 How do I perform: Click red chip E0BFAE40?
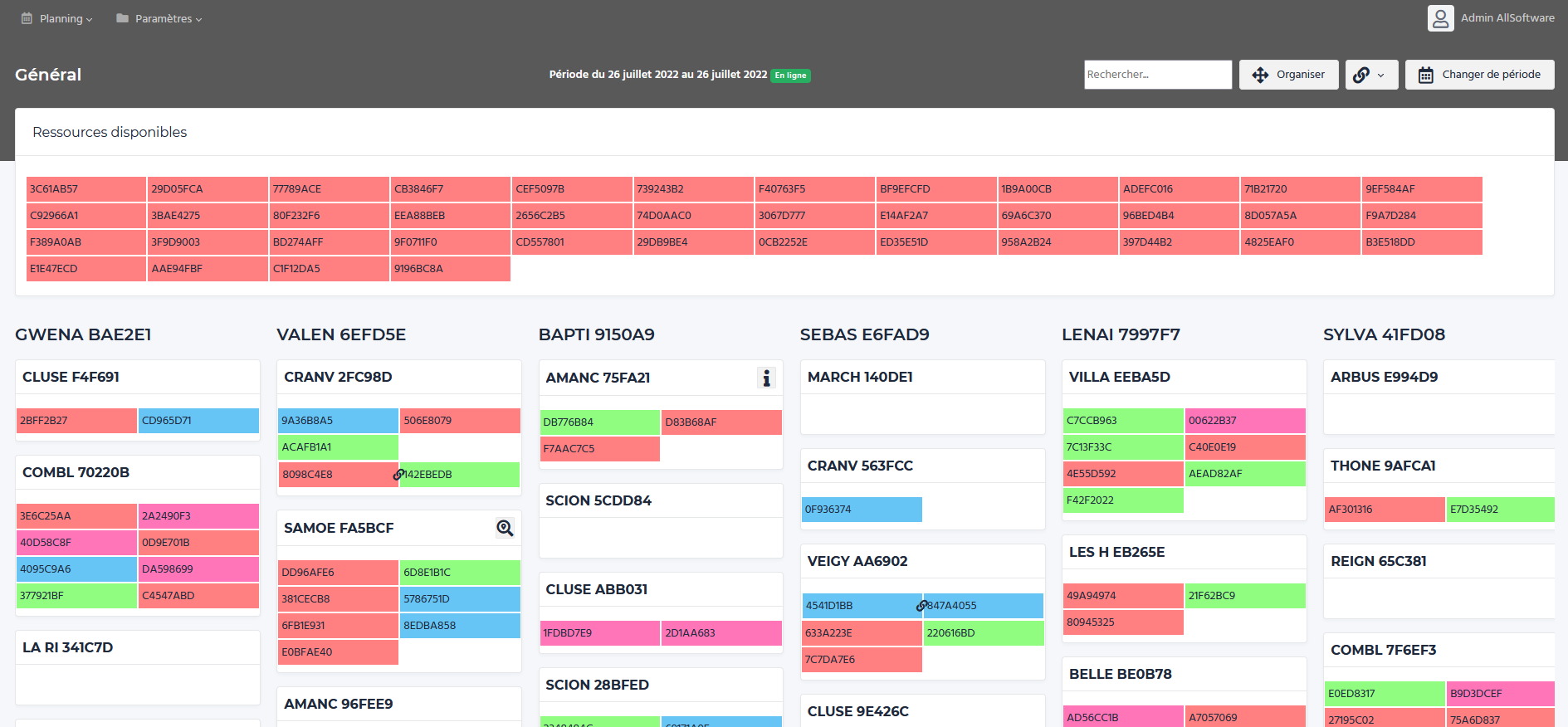(x=338, y=652)
